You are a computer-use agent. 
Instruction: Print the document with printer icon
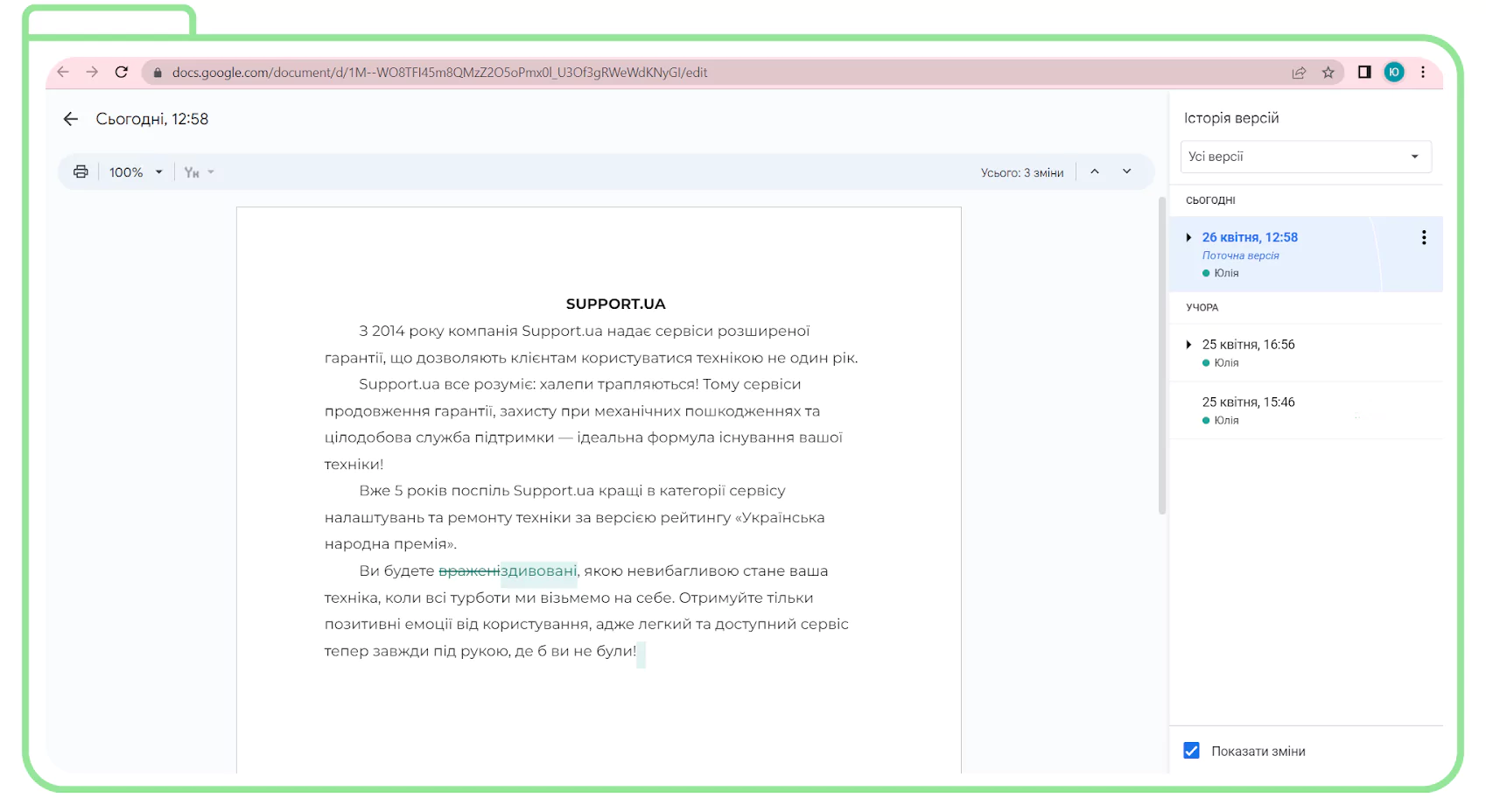pyautogui.click(x=81, y=172)
